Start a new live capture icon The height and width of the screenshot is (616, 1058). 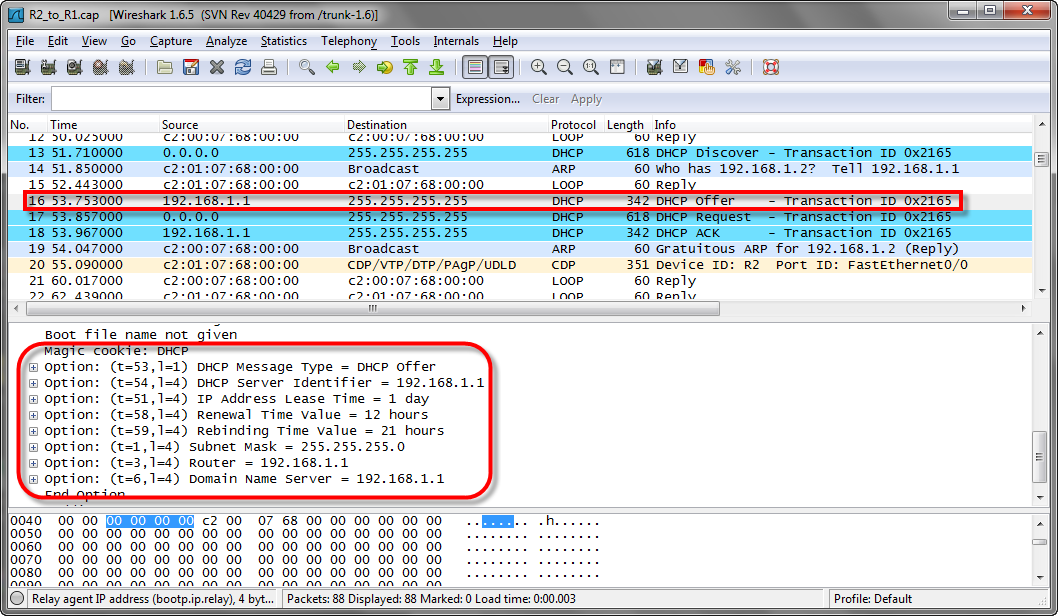click(x=74, y=67)
